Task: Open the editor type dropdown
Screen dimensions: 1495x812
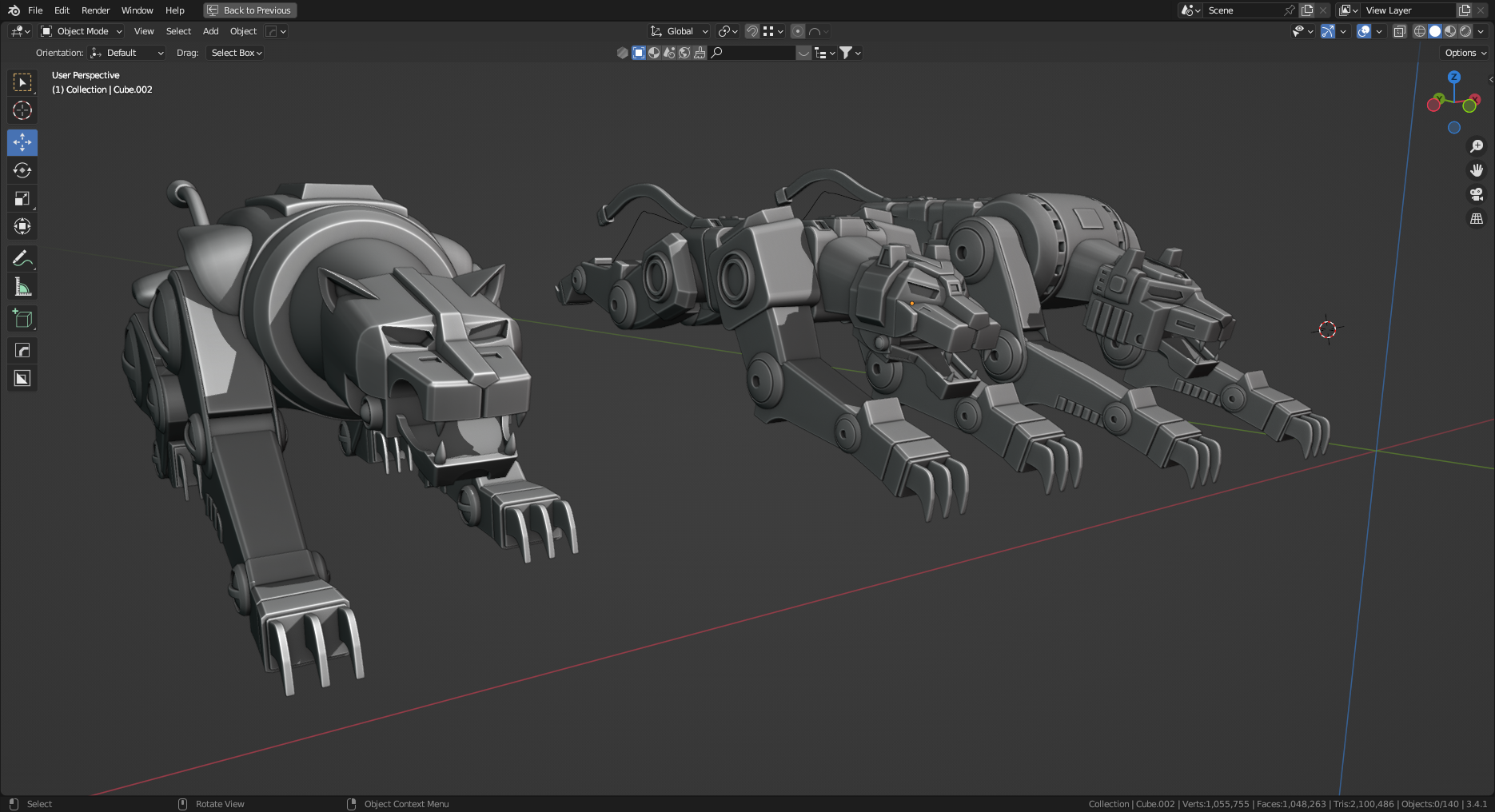Action: point(20,31)
